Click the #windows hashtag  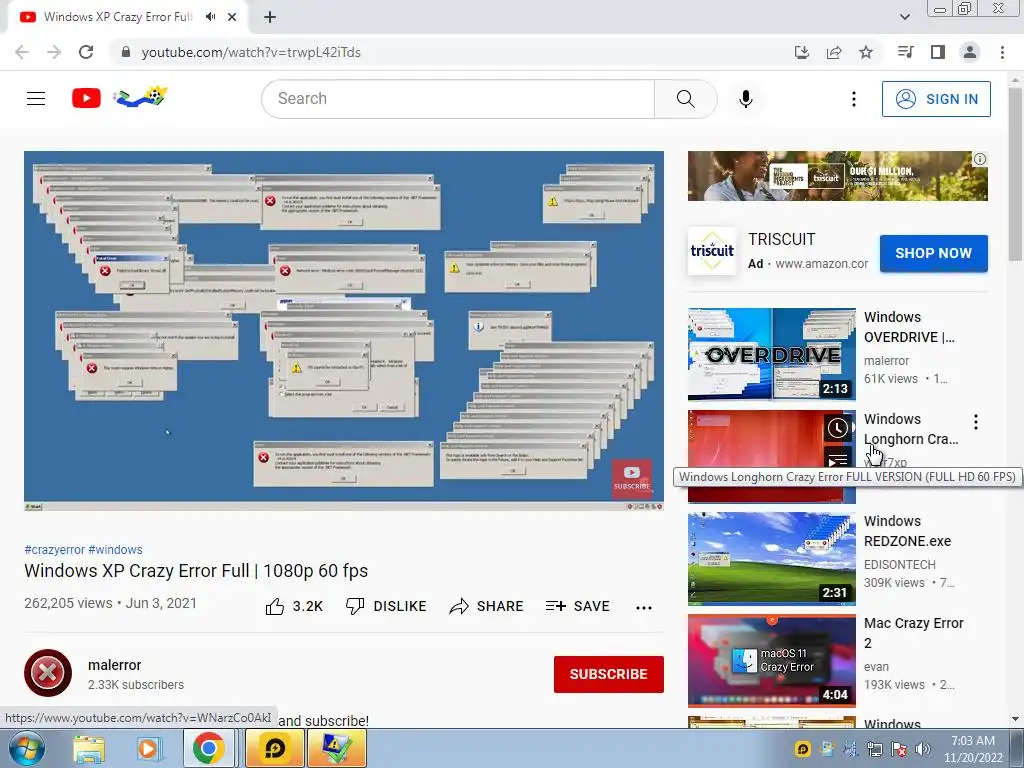point(115,550)
